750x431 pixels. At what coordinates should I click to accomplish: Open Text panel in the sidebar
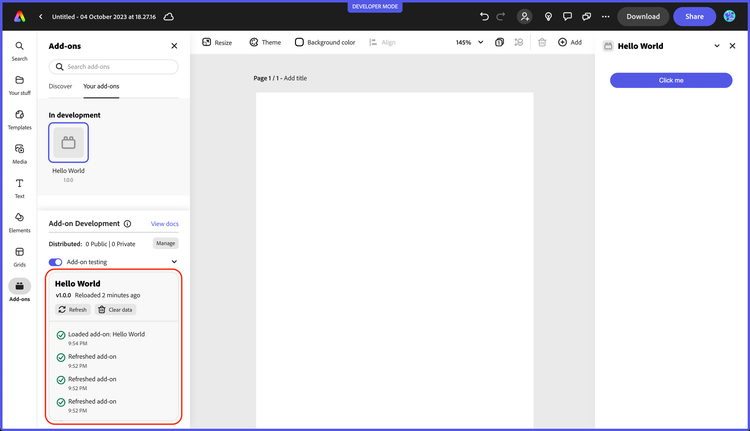pos(20,189)
